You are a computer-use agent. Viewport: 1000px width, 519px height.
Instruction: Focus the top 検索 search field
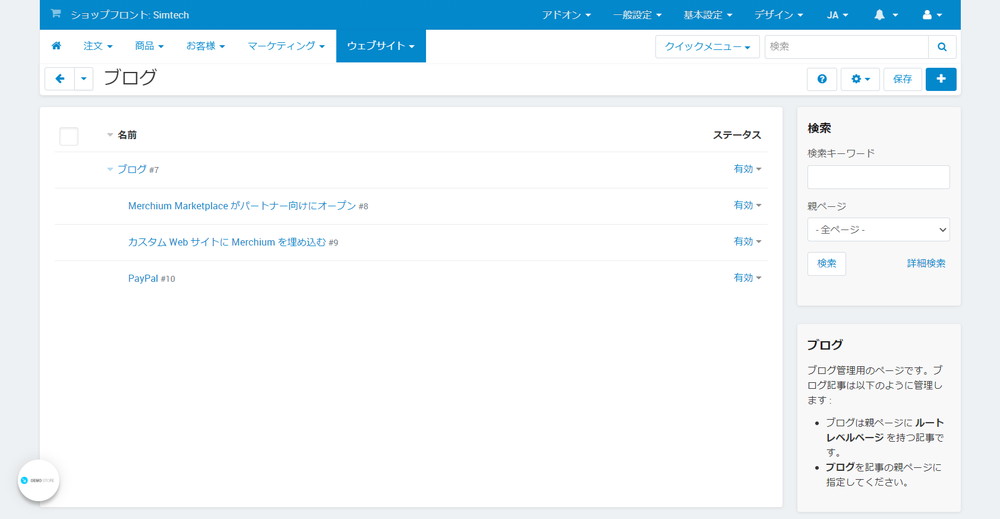[x=846, y=47]
